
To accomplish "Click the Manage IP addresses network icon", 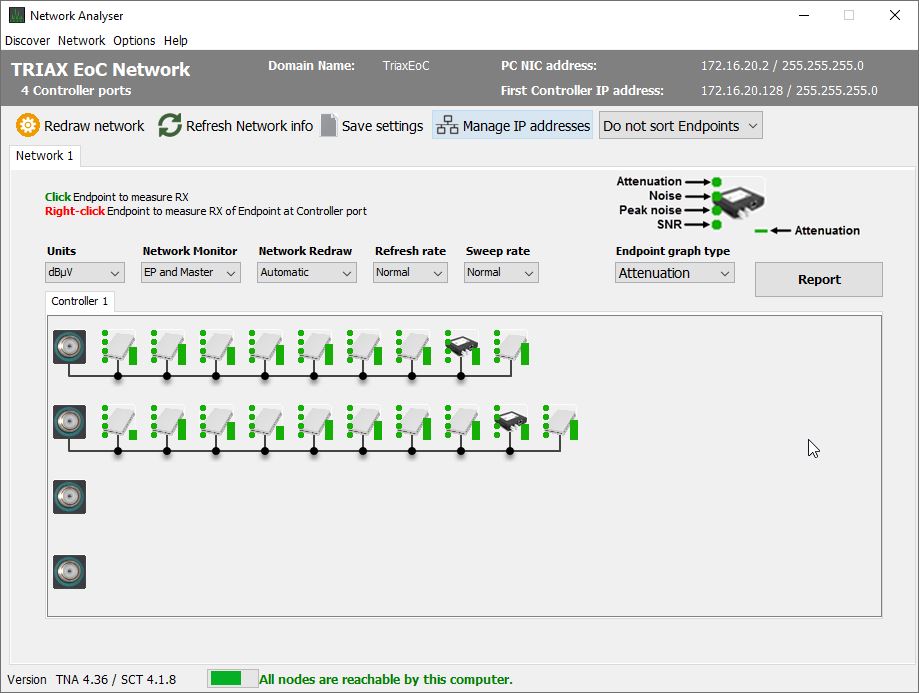I will (447, 125).
